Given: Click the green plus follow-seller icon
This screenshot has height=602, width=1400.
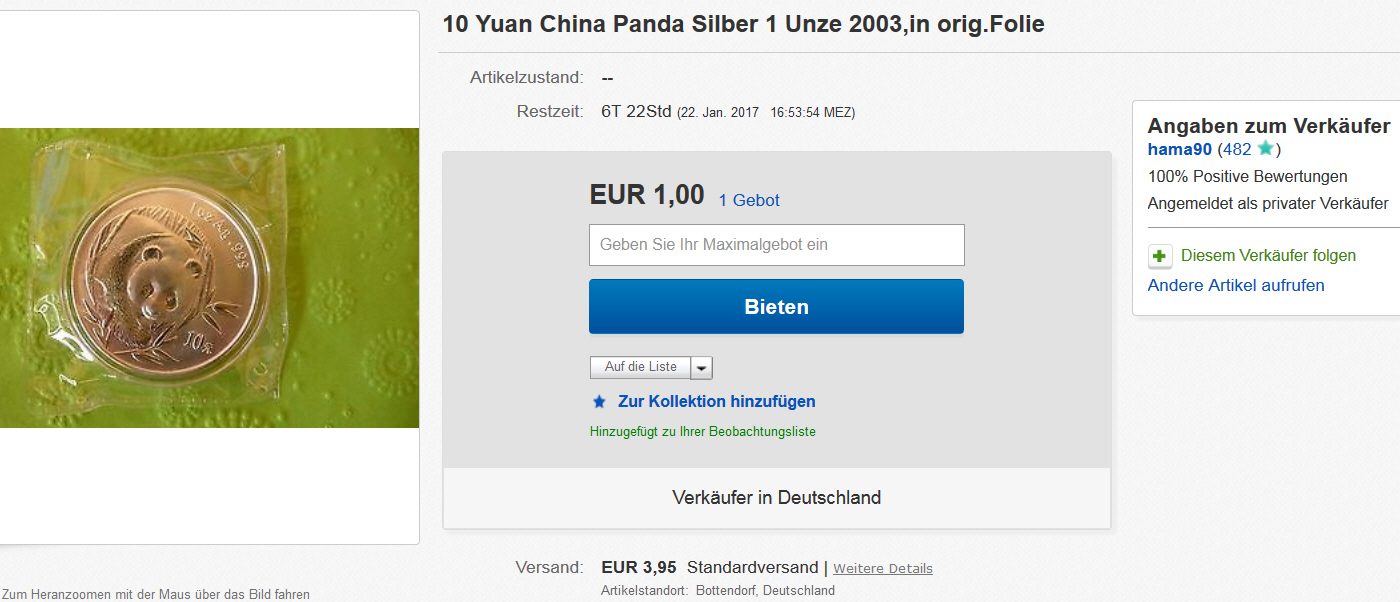Looking at the screenshot, I should 1160,256.
